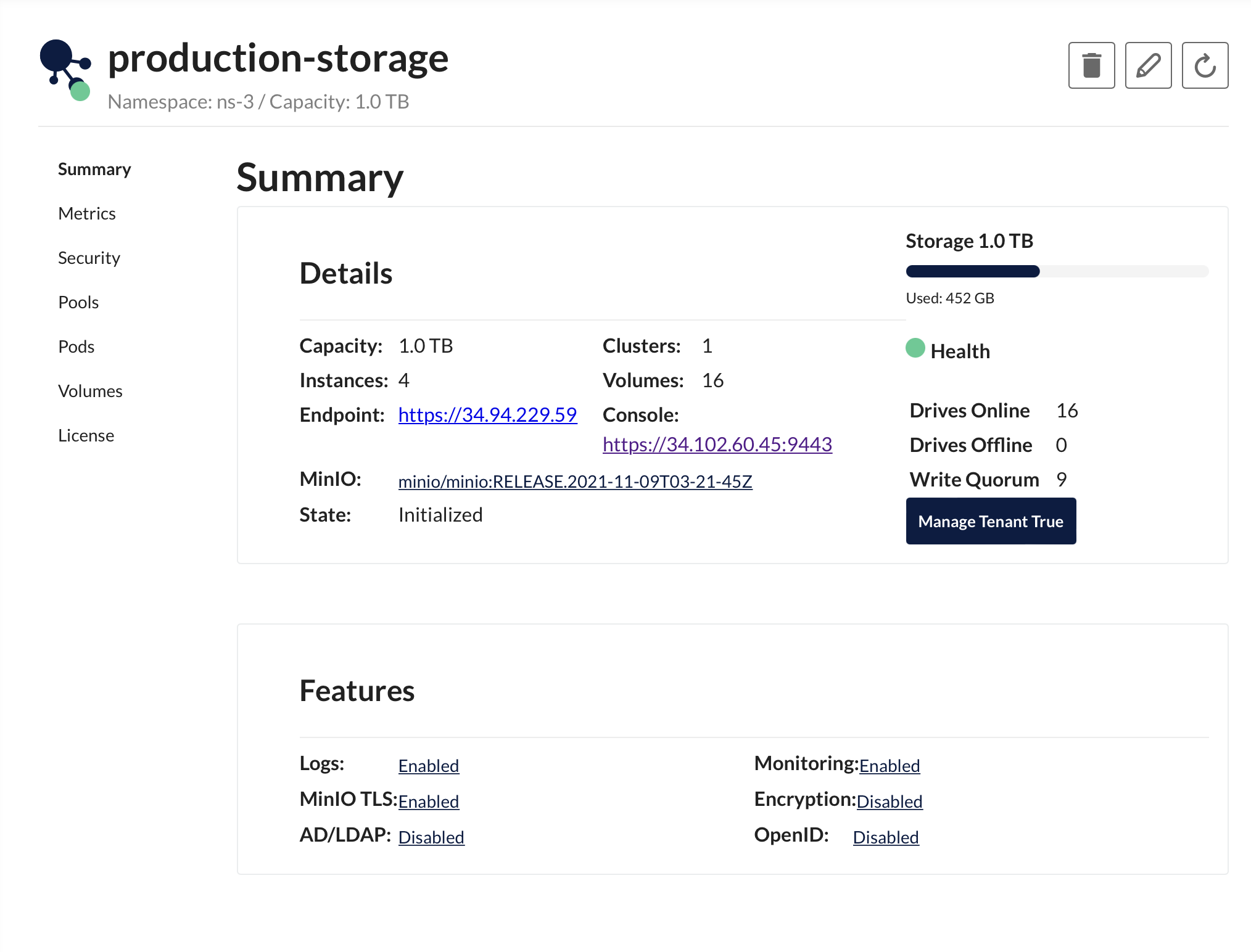
Task: Click the Drives Online value 16
Action: click(x=1067, y=411)
